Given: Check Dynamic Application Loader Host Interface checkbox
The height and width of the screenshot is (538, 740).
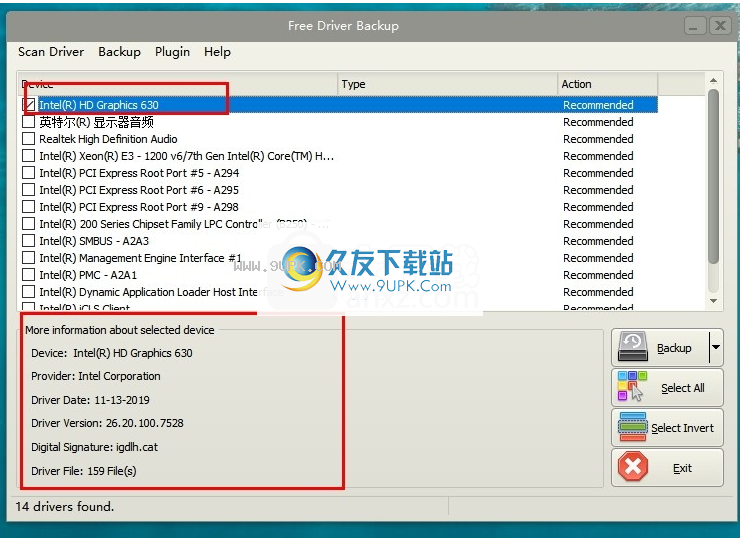Looking at the screenshot, I should [29, 292].
